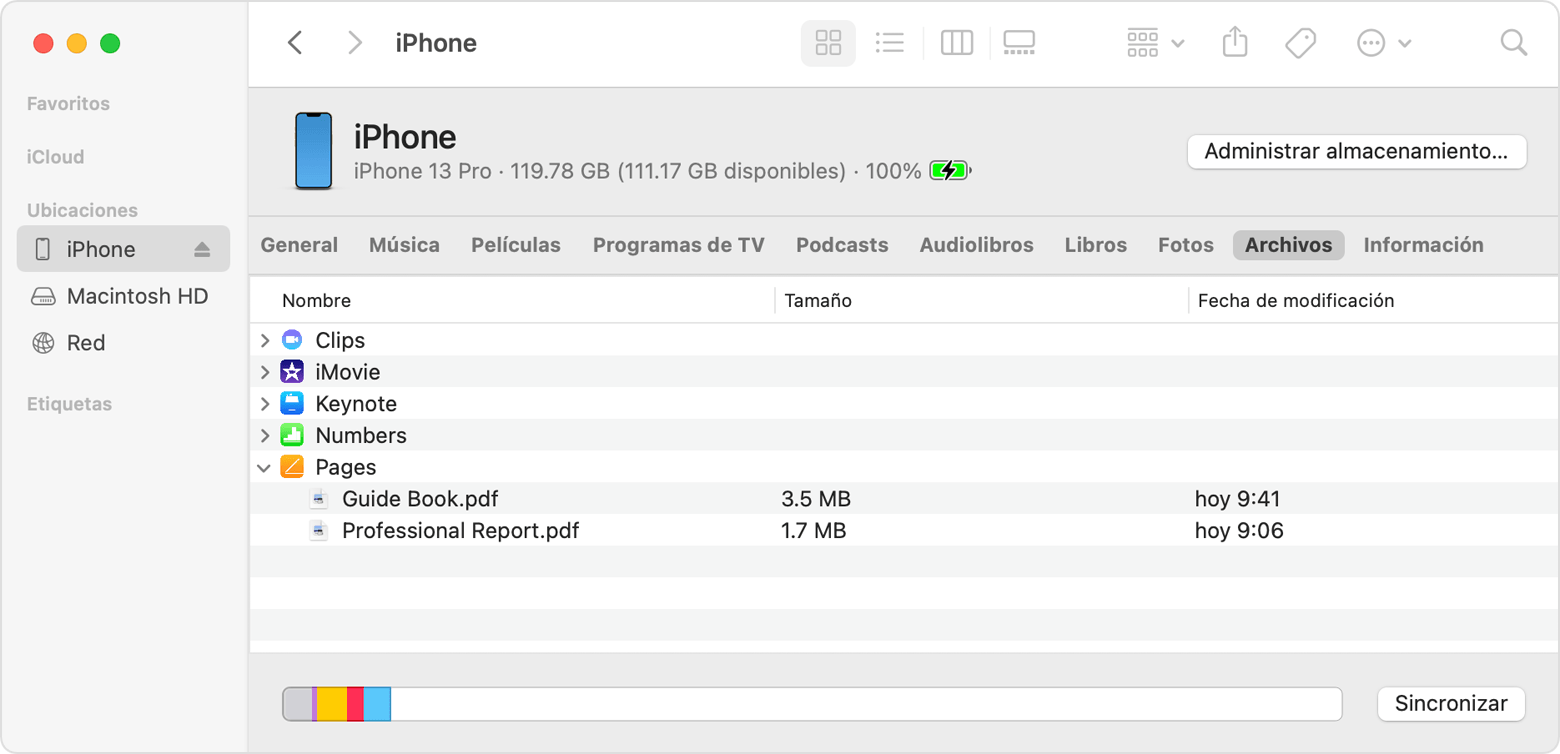Open the Fotos tab

click(x=1186, y=245)
